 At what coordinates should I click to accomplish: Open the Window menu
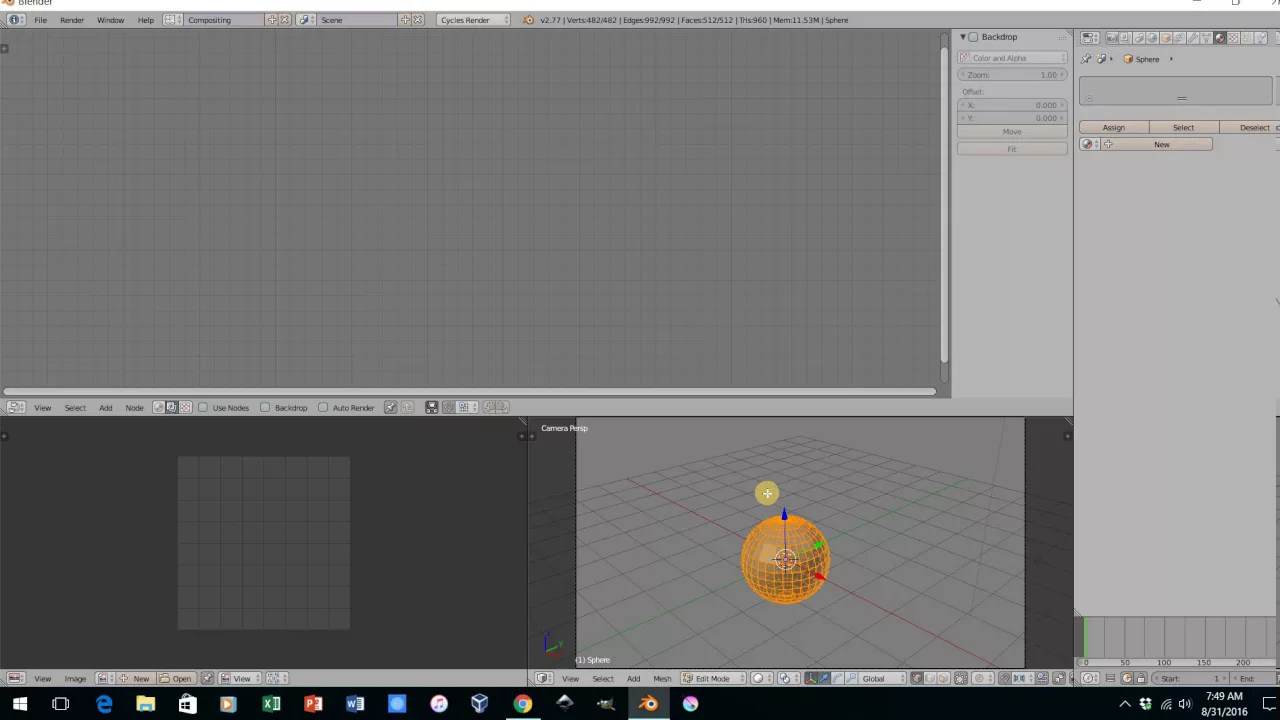pos(110,20)
